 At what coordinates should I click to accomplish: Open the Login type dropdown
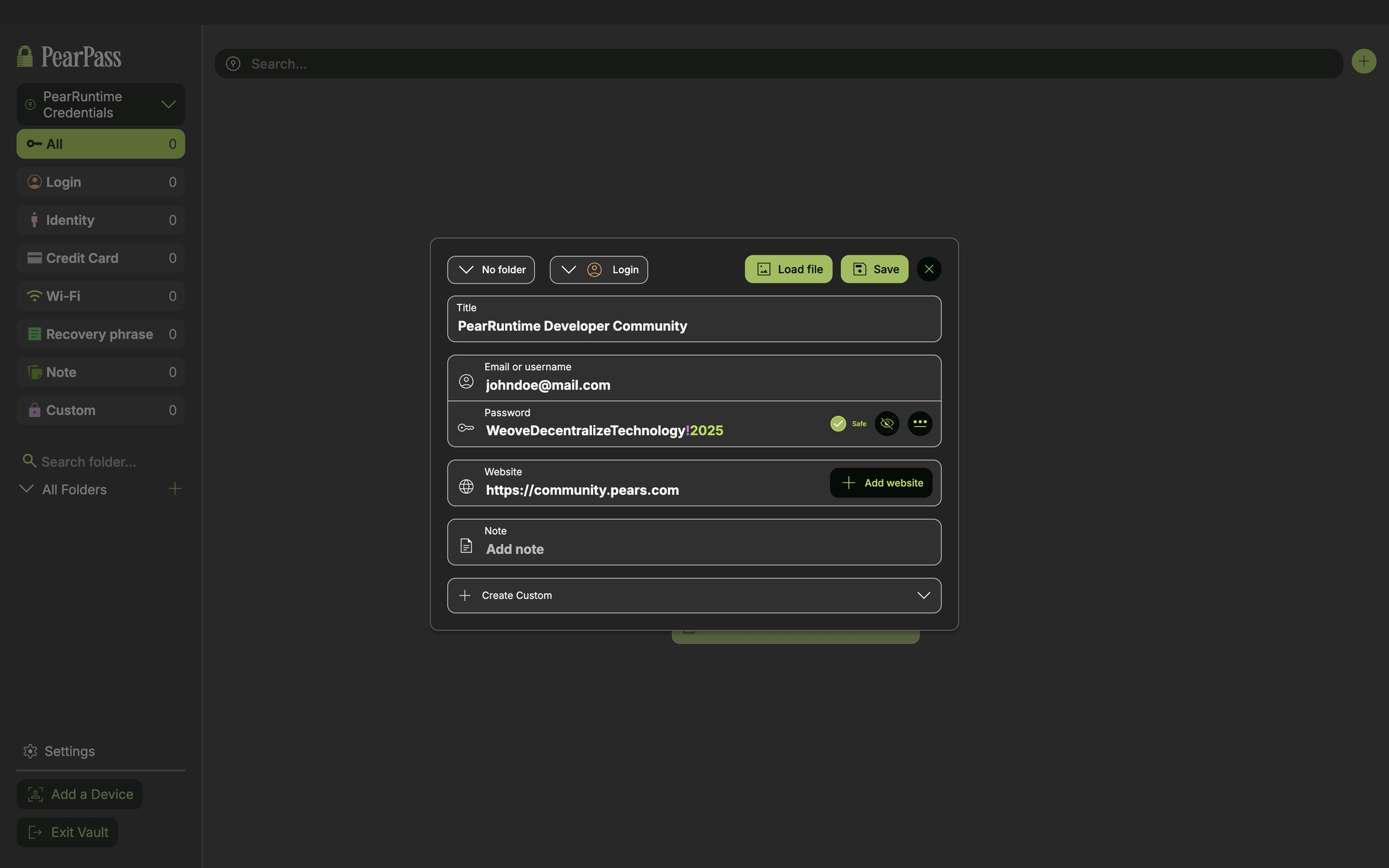[x=598, y=269]
